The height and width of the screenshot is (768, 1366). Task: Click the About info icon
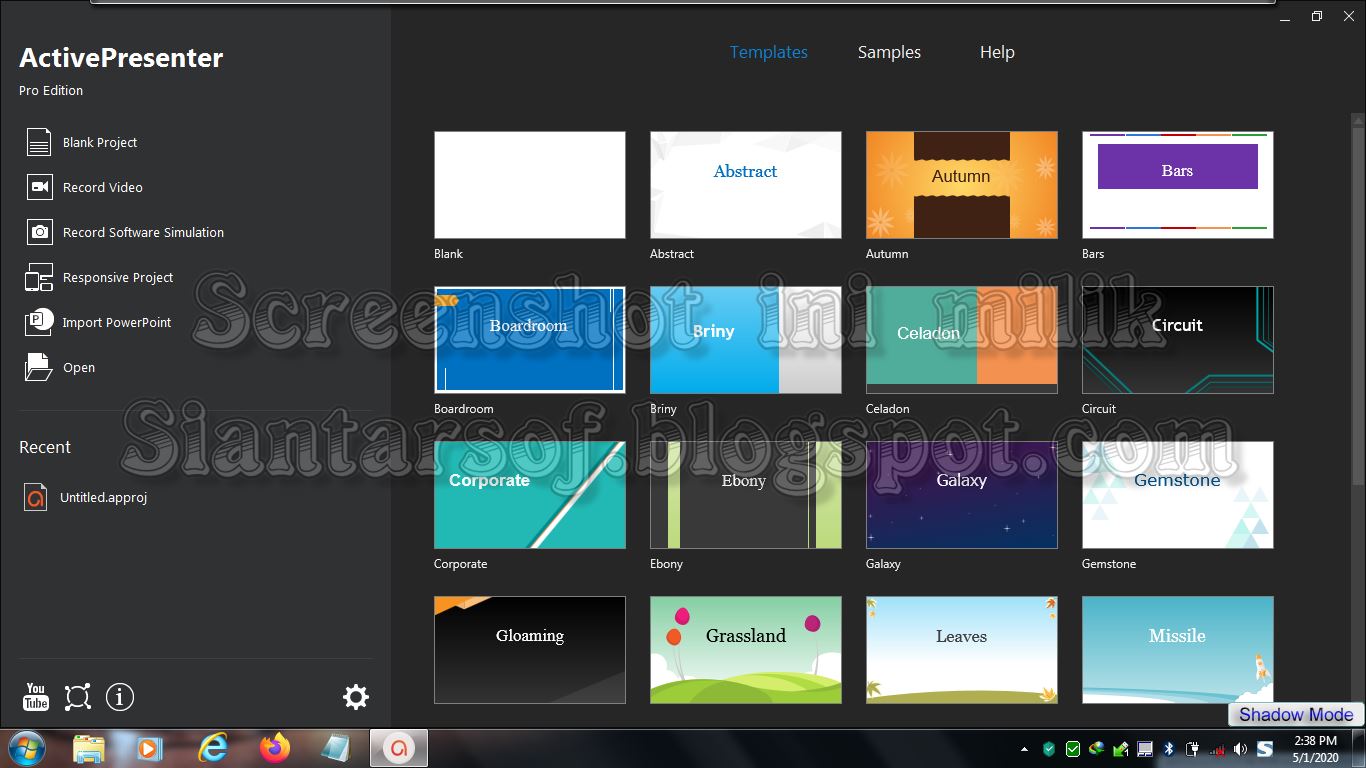coord(119,697)
